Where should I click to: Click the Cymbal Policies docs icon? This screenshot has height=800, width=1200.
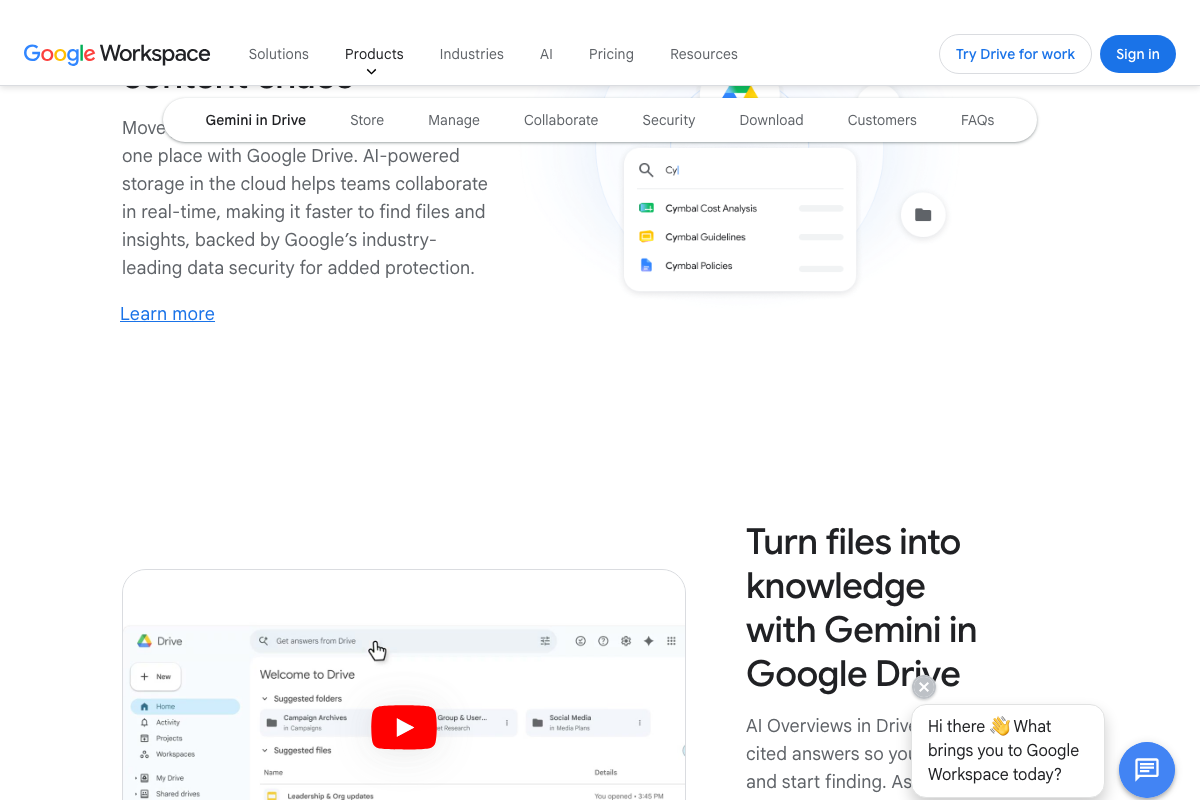click(646, 265)
